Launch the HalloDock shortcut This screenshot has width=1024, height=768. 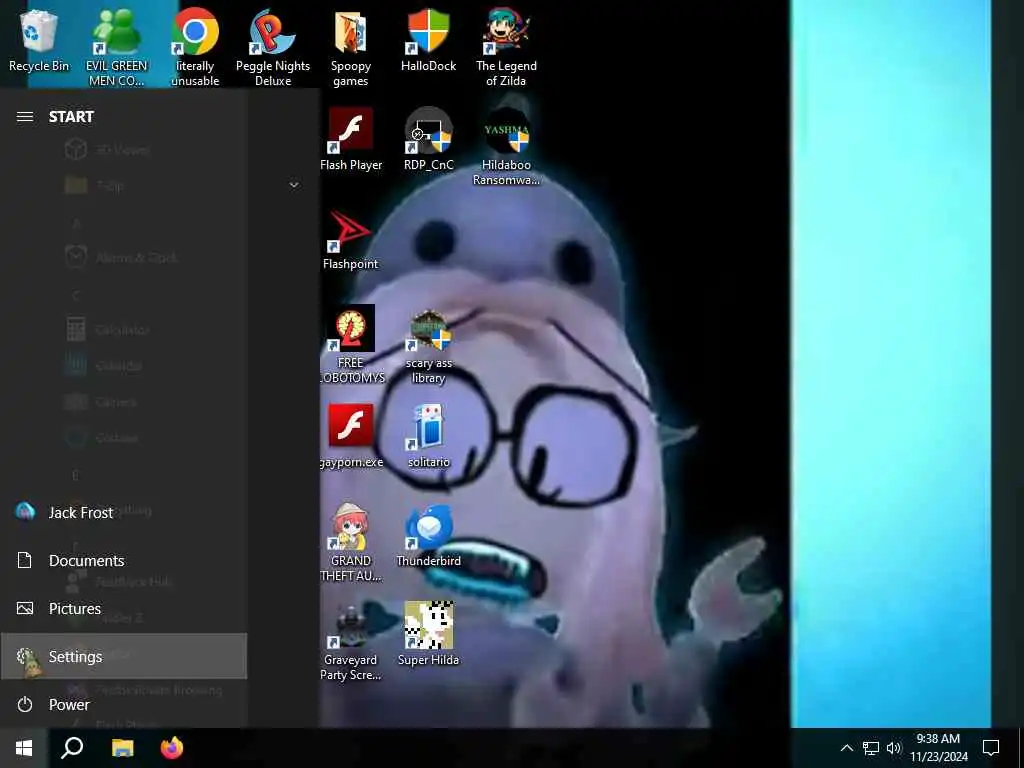pyautogui.click(x=428, y=40)
